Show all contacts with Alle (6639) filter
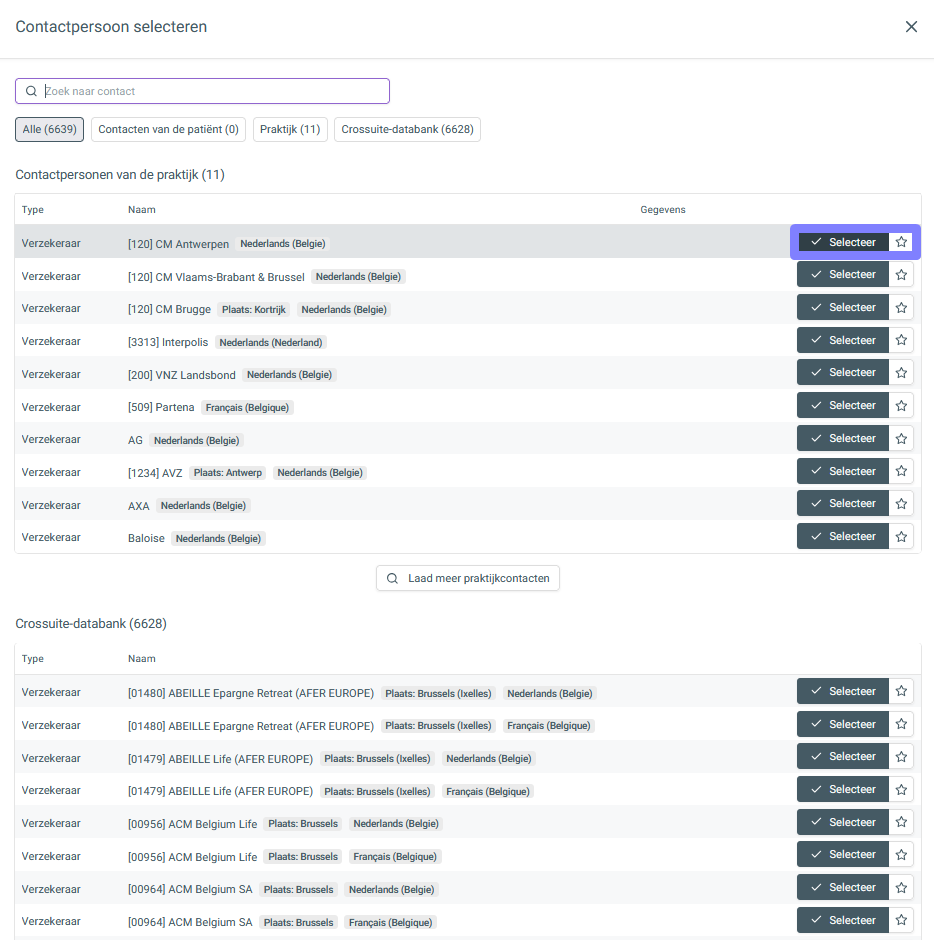The image size is (934, 940). pyautogui.click(x=50, y=129)
